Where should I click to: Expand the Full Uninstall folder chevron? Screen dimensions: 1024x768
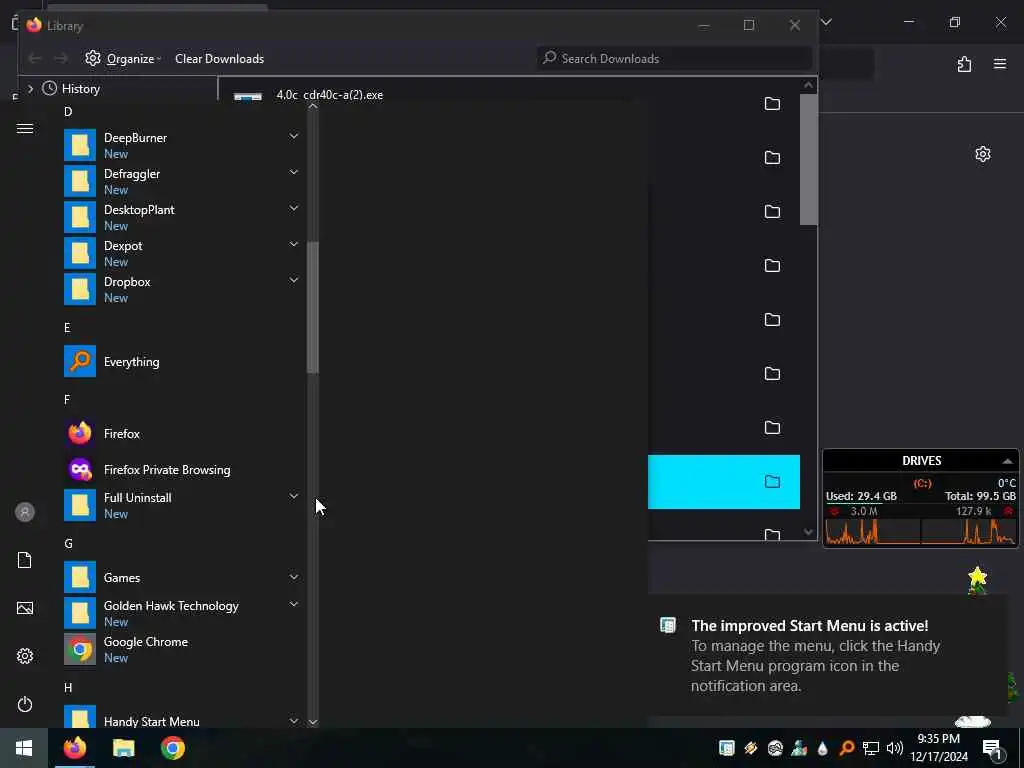tap(294, 496)
